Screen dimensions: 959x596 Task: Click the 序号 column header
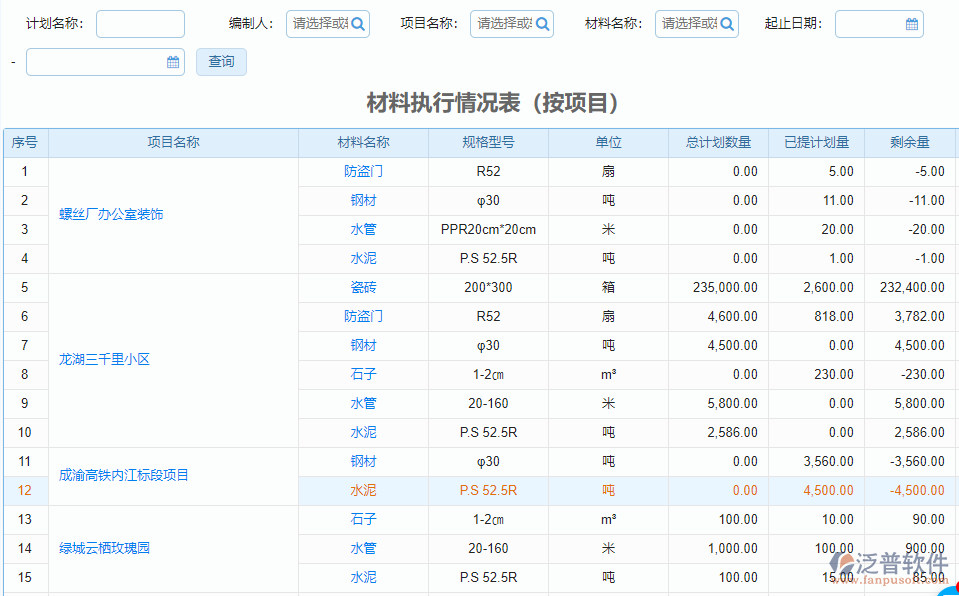click(25, 142)
